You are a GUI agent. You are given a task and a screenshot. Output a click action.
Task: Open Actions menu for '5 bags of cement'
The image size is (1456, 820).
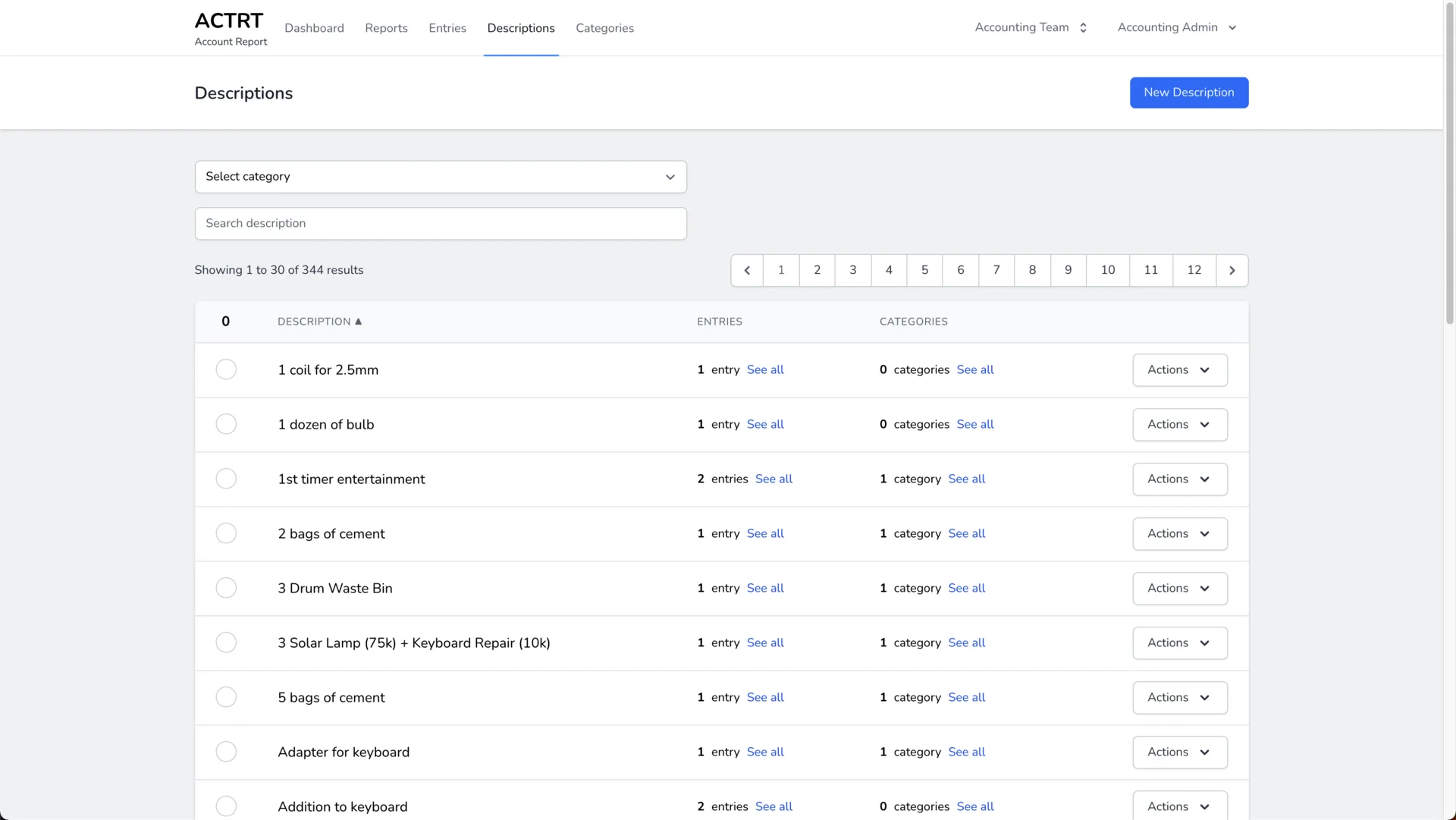point(1180,698)
